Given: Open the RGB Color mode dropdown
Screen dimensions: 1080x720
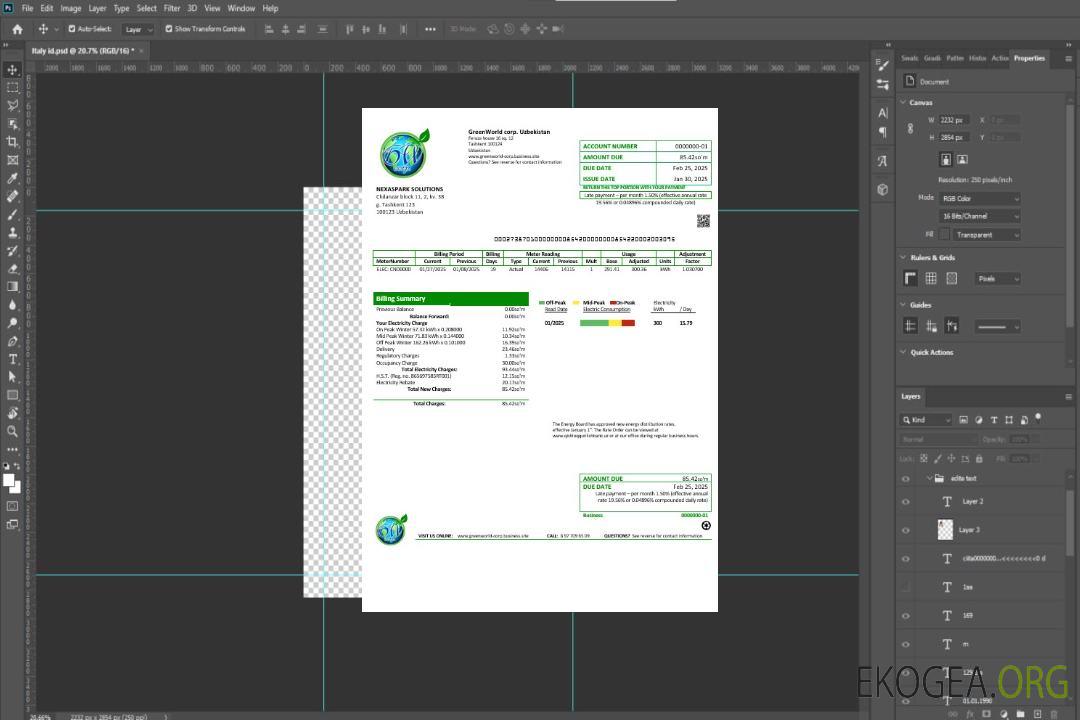Looking at the screenshot, I should pyautogui.click(x=980, y=198).
